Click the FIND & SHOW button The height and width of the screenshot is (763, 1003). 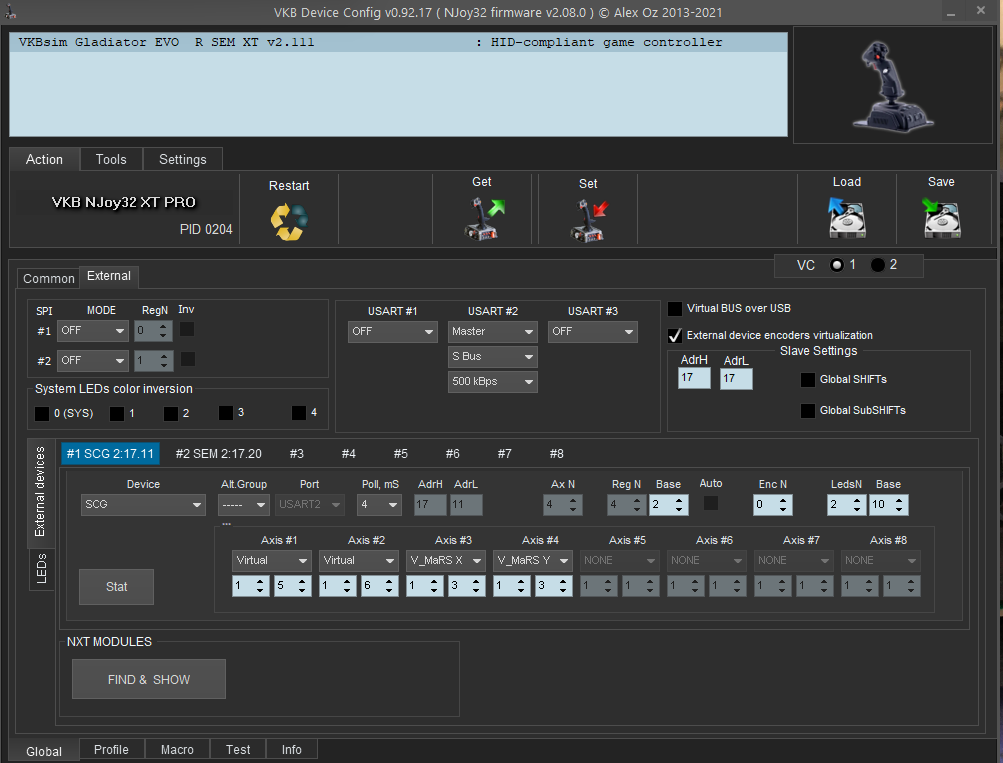click(x=149, y=679)
